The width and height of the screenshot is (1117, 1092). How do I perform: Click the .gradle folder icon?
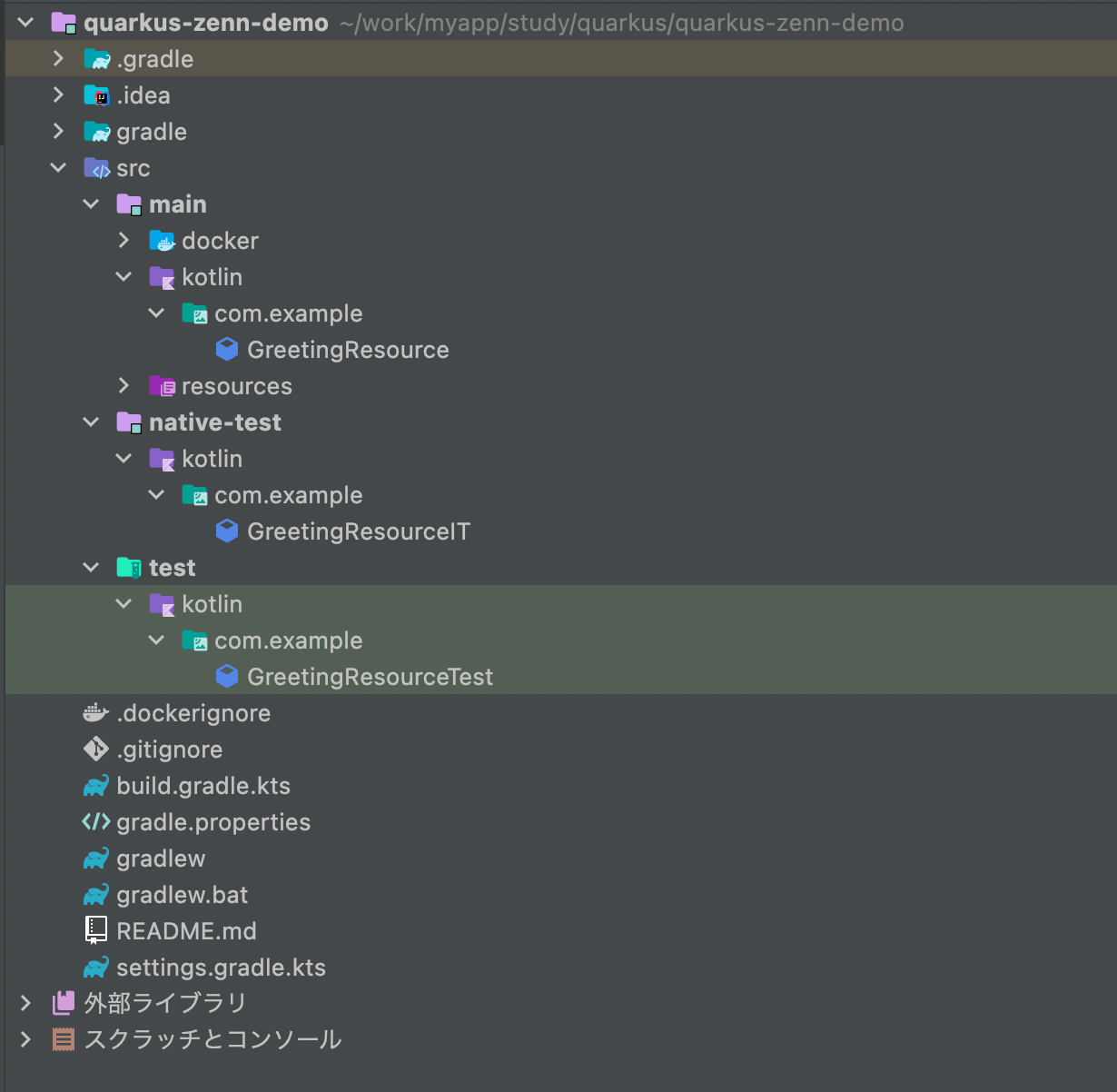coord(97,59)
